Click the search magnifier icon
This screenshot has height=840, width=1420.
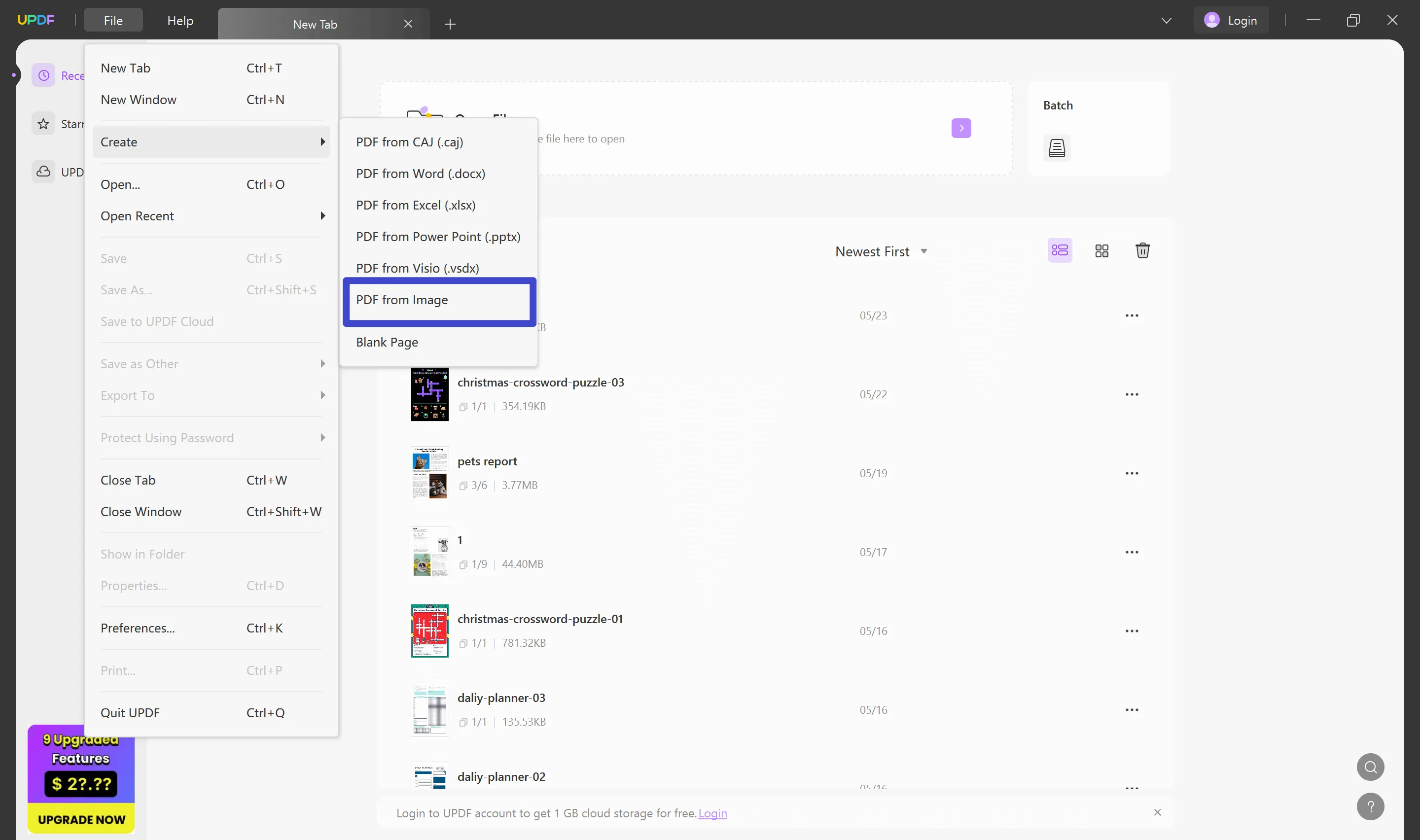(1371, 767)
